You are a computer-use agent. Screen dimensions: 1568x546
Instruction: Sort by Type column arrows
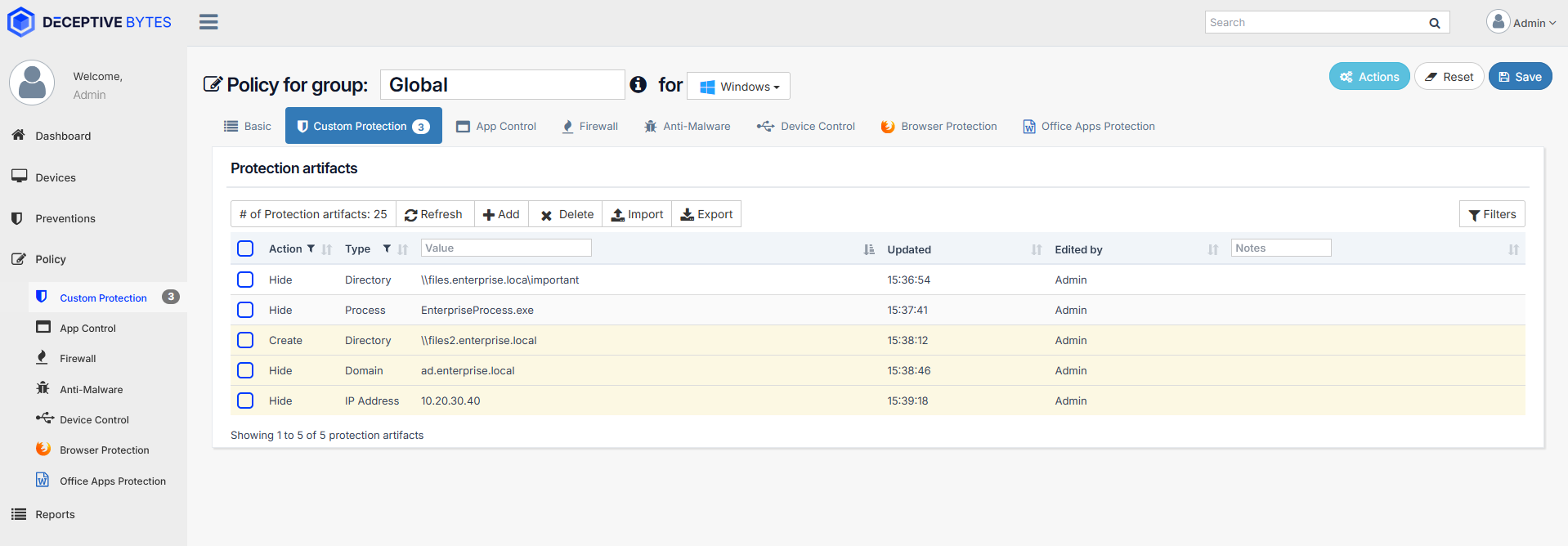pos(403,249)
